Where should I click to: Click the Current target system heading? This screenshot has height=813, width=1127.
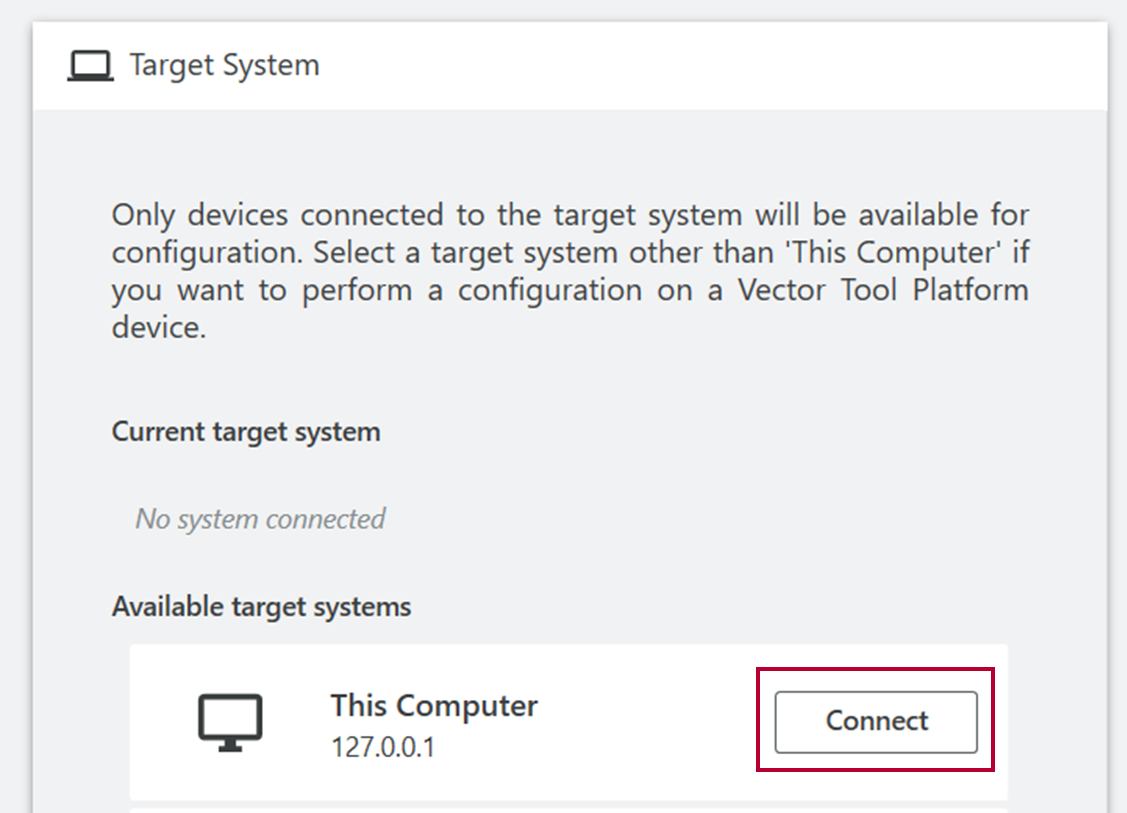tap(246, 432)
